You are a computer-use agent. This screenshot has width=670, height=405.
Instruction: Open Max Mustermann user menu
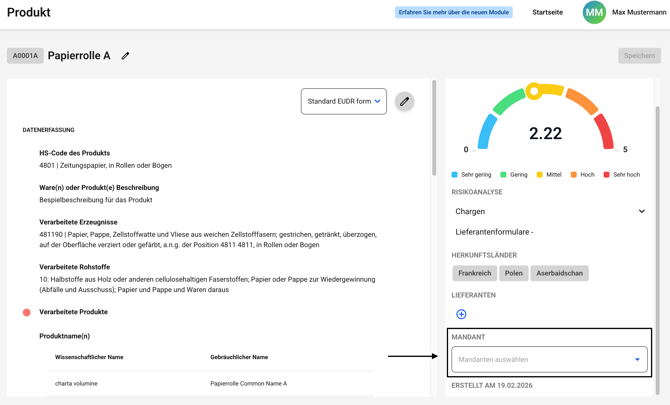(x=638, y=13)
